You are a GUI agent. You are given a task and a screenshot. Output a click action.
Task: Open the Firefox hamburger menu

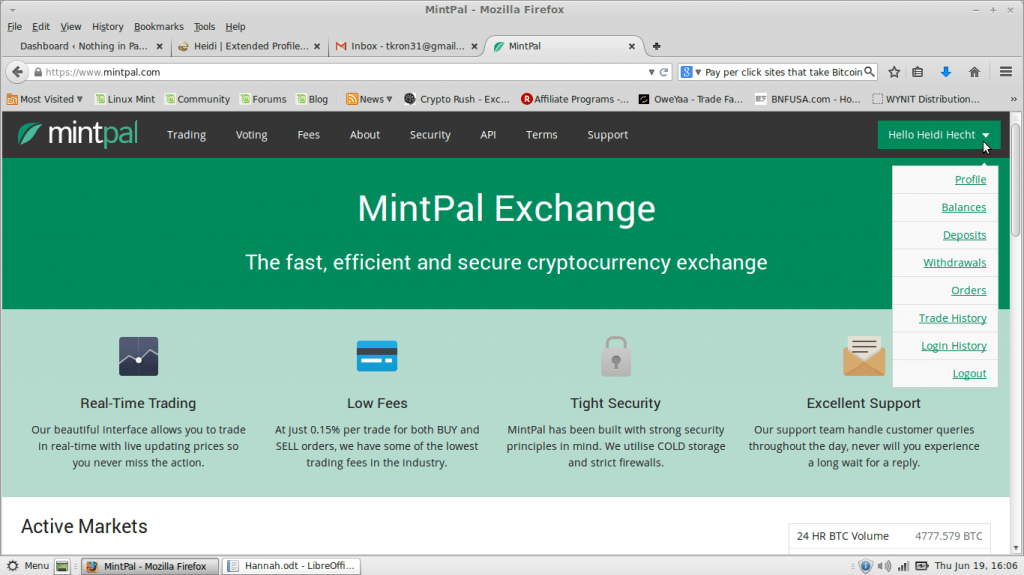(x=1006, y=72)
